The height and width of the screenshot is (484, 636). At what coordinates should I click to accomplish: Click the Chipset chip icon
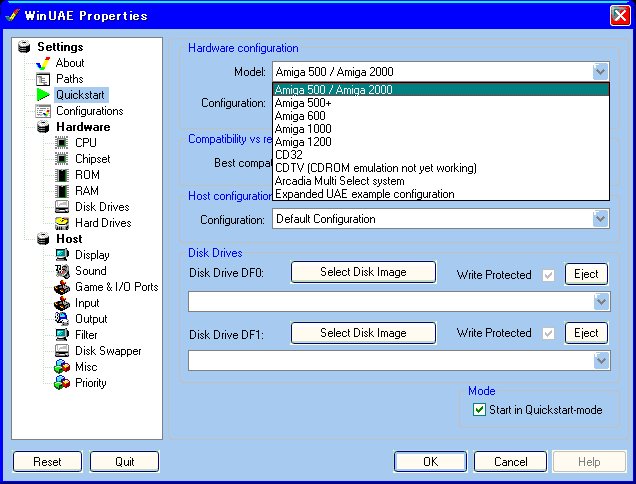[62, 159]
